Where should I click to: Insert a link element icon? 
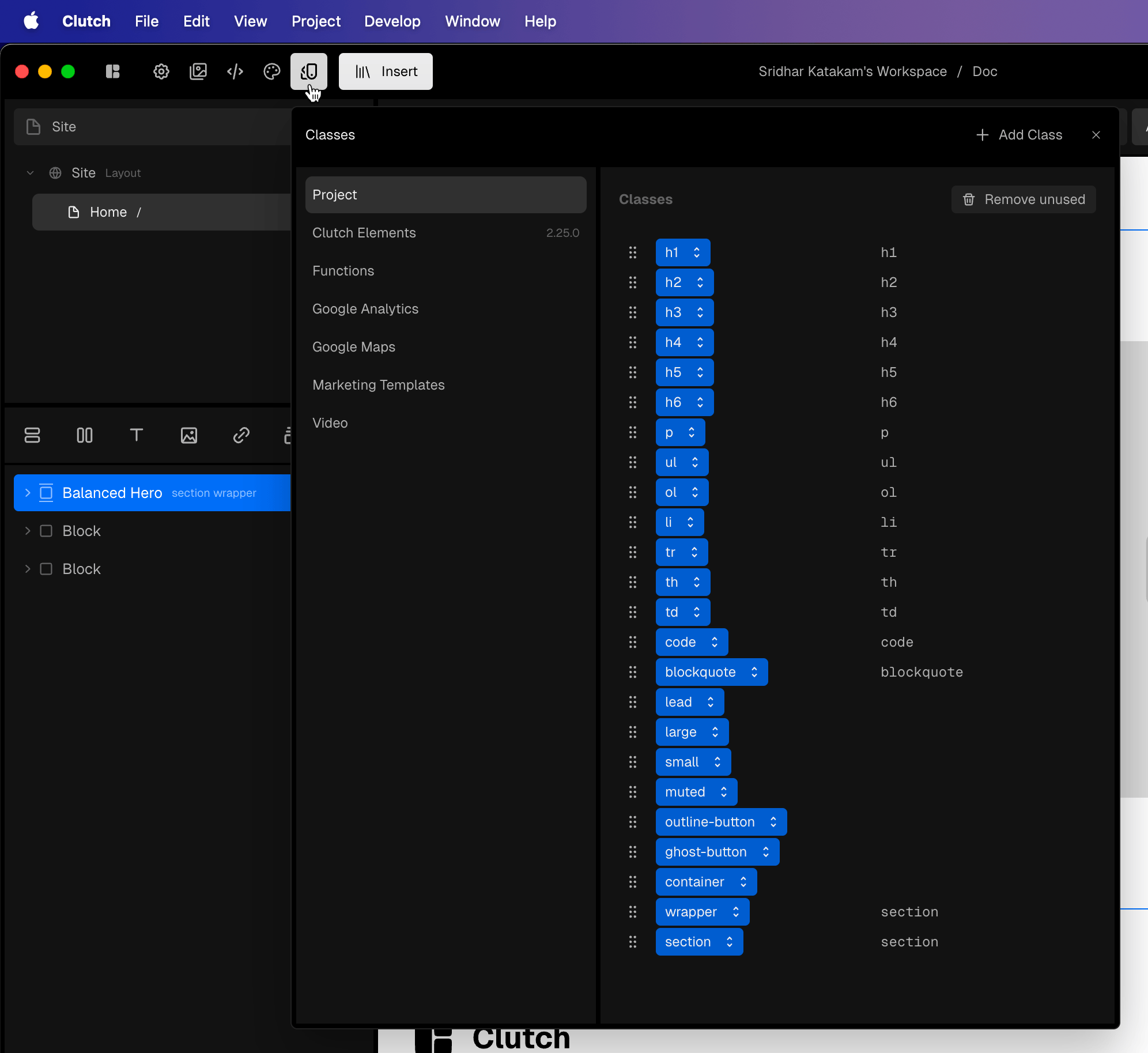pyautogui.click(x=241, y=435)
